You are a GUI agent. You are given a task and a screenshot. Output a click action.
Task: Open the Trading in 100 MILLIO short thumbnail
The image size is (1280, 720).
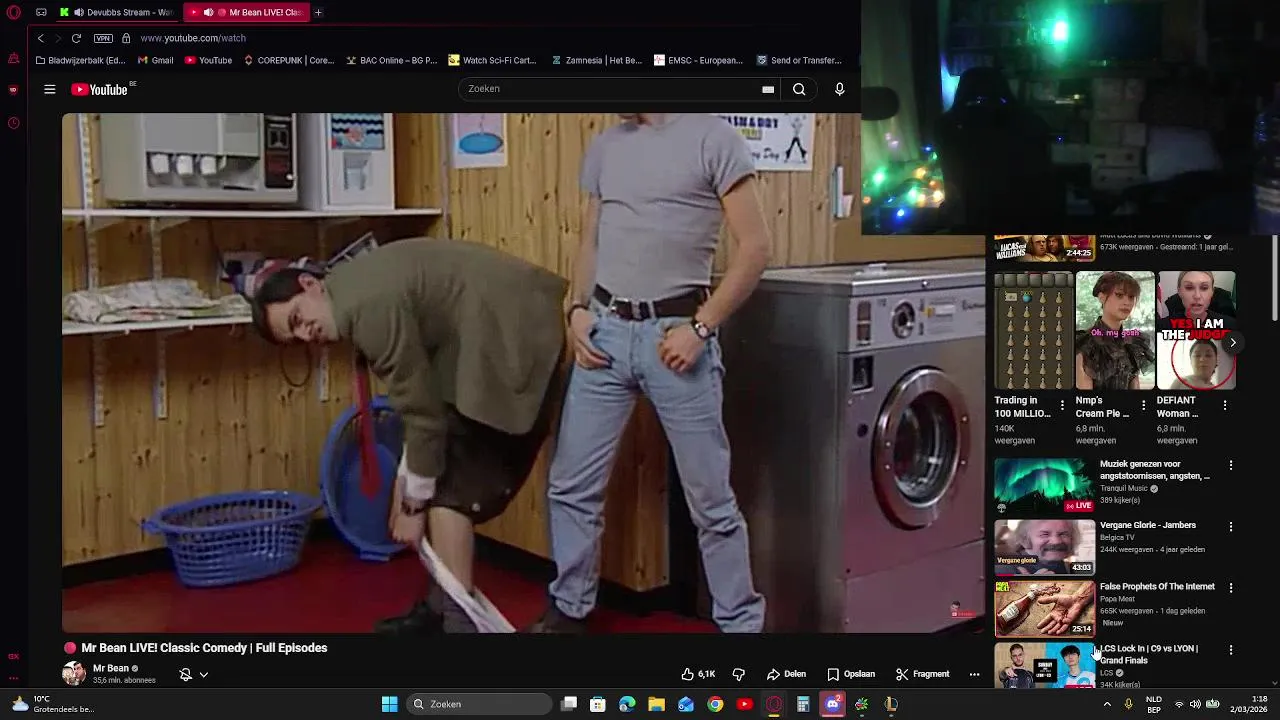(1033, 330)
